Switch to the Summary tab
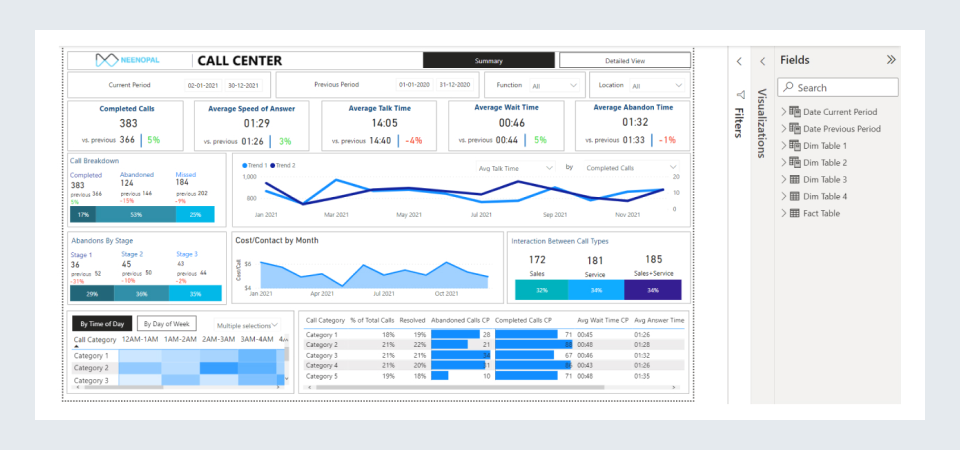Image resolution: width=960 pixels, height=450 pixels. coord(489,61)
